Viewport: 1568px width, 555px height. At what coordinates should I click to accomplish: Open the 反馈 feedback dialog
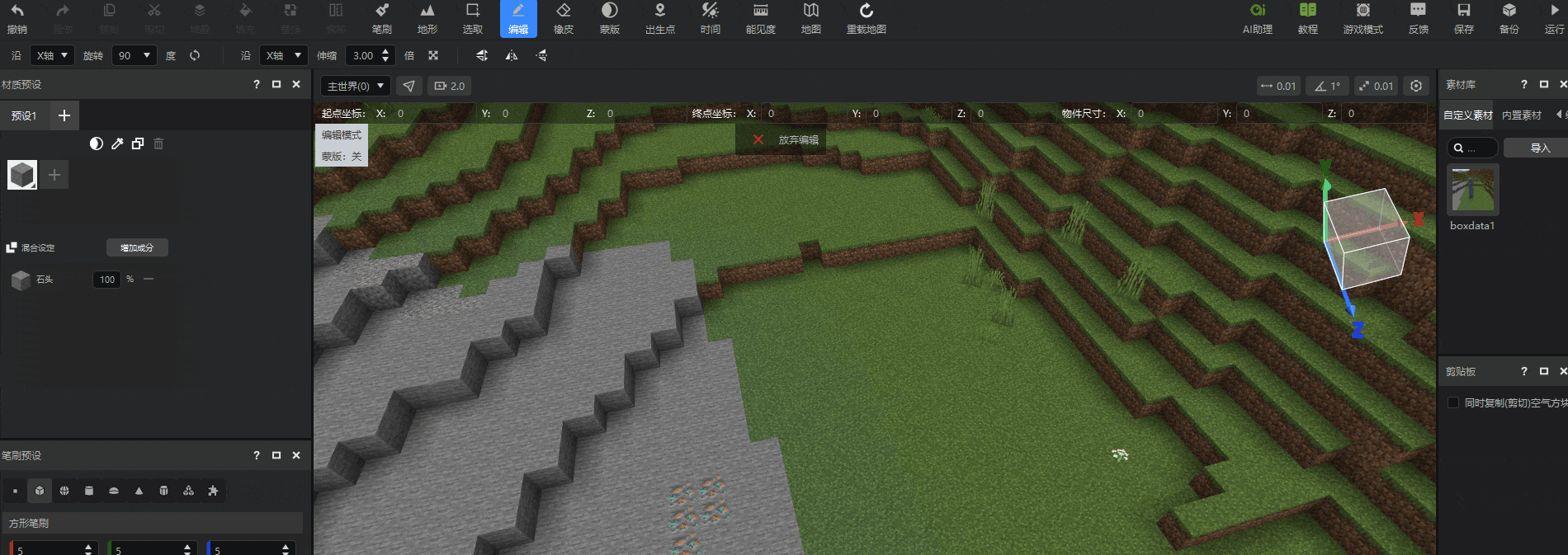(1419, 18)
